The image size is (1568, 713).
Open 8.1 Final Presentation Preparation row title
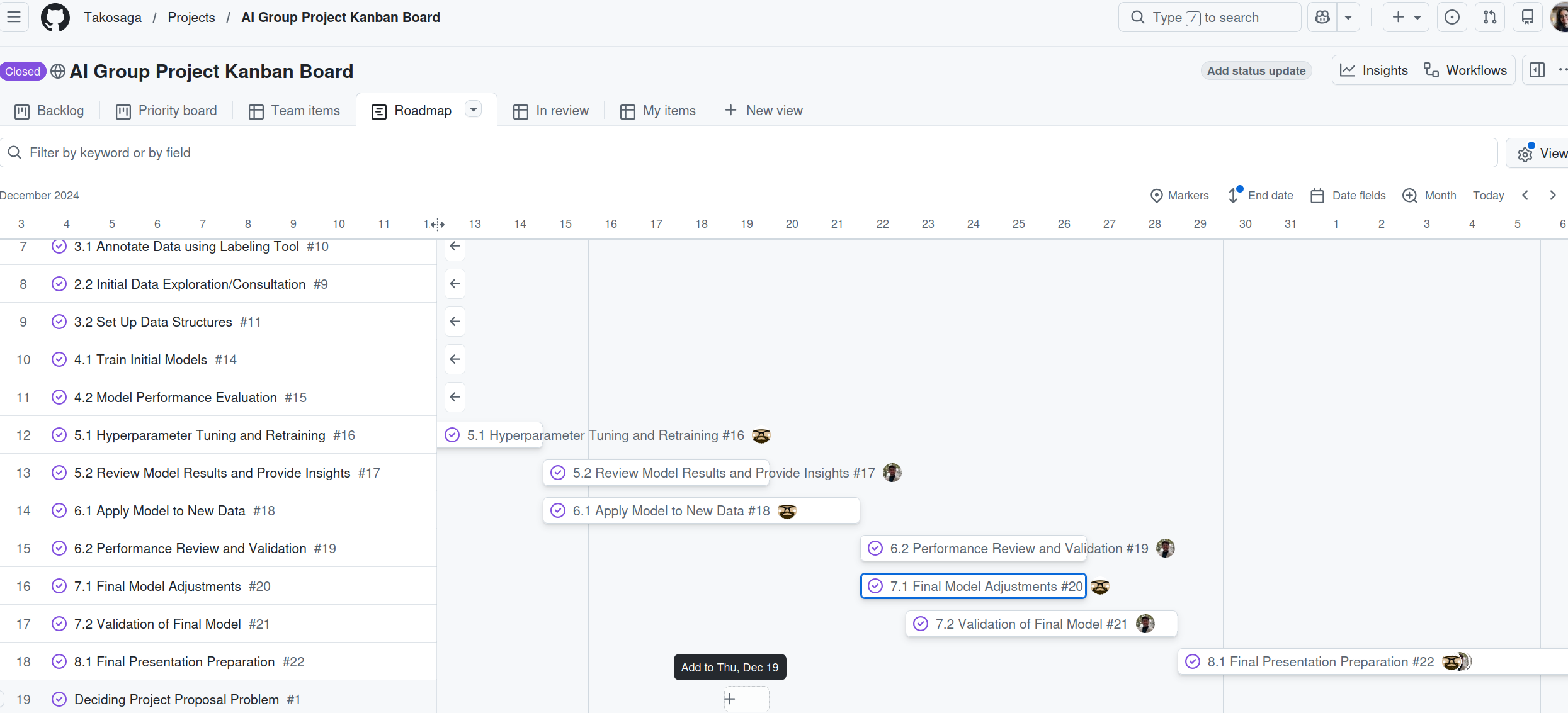[x=174, y=662]
